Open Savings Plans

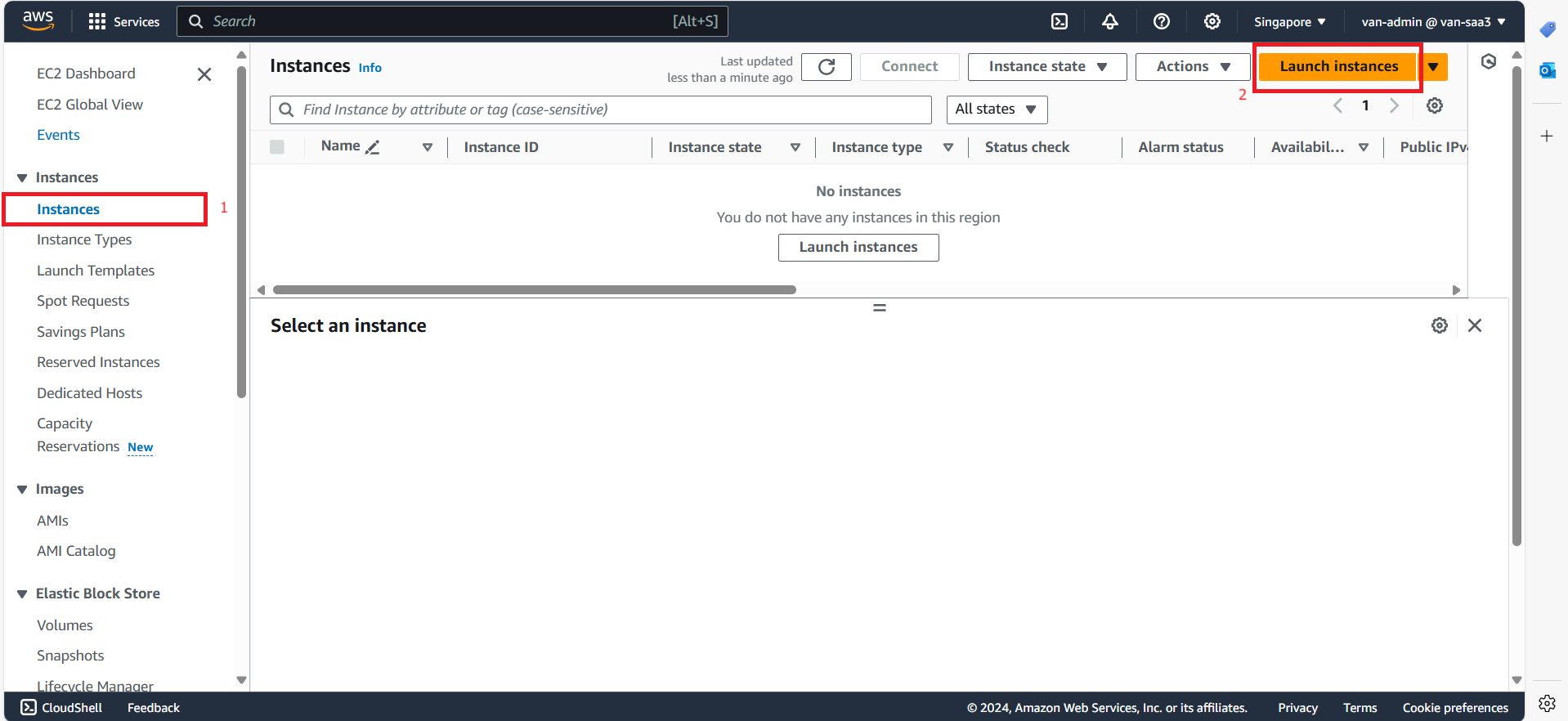81,332
